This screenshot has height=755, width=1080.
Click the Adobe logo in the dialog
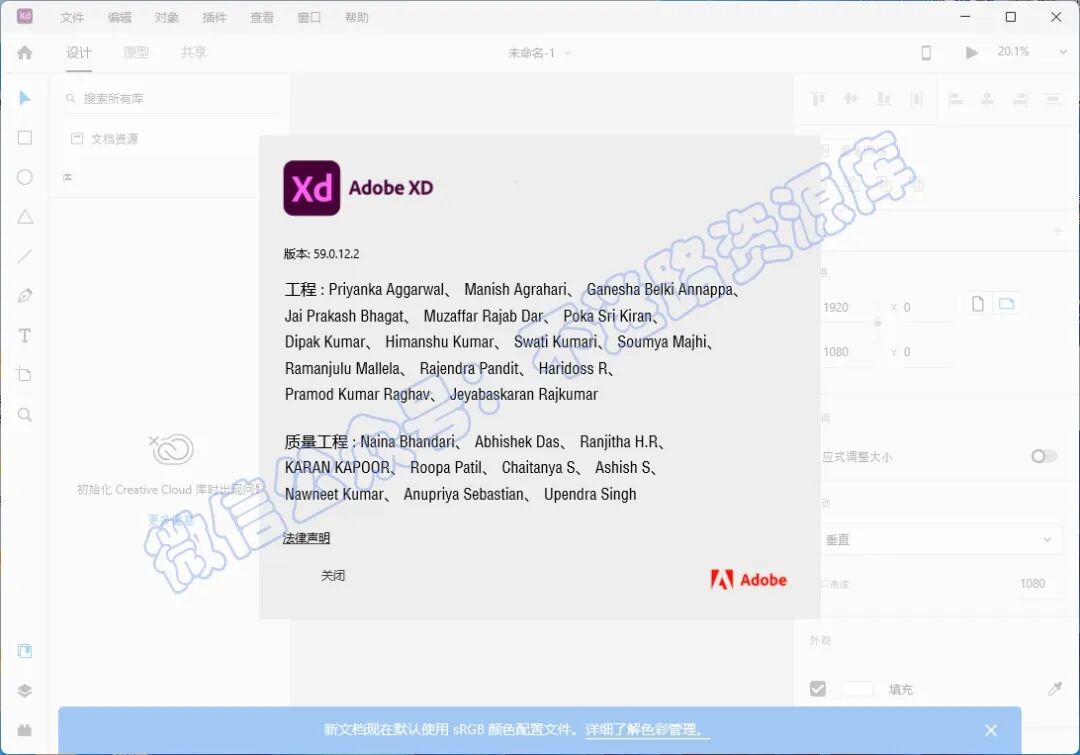click(748, 580)
